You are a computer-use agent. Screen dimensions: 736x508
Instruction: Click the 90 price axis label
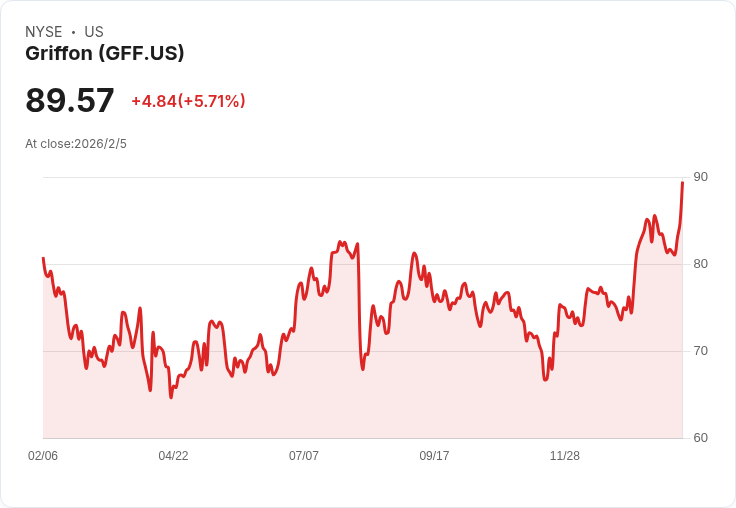coord(700,177)
